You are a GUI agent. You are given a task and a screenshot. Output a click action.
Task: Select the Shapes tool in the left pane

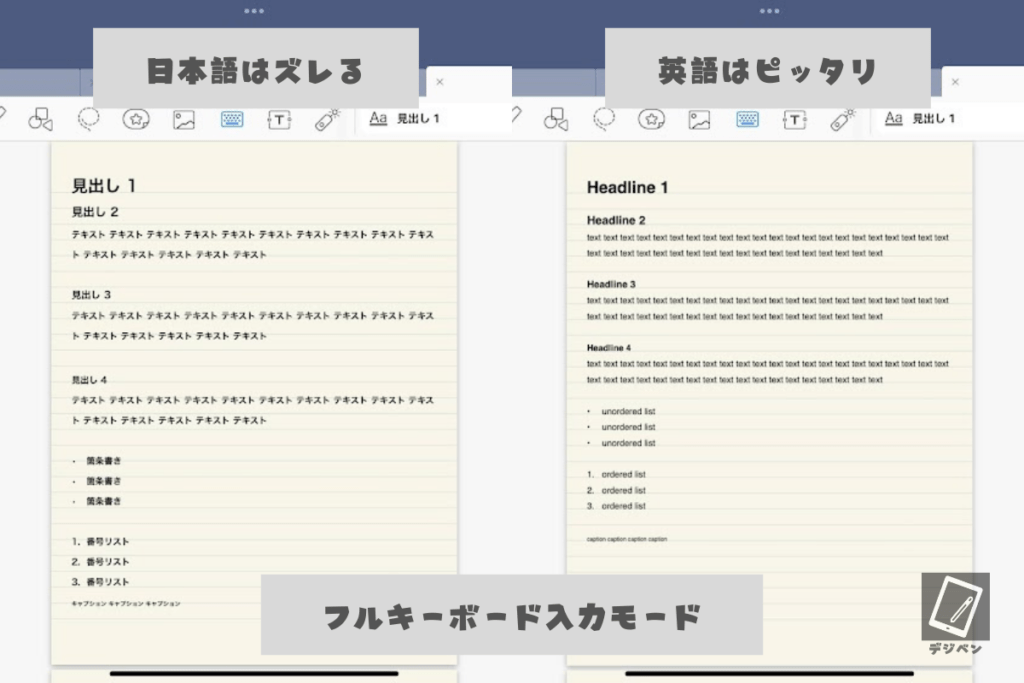click(x=40, y=120)
